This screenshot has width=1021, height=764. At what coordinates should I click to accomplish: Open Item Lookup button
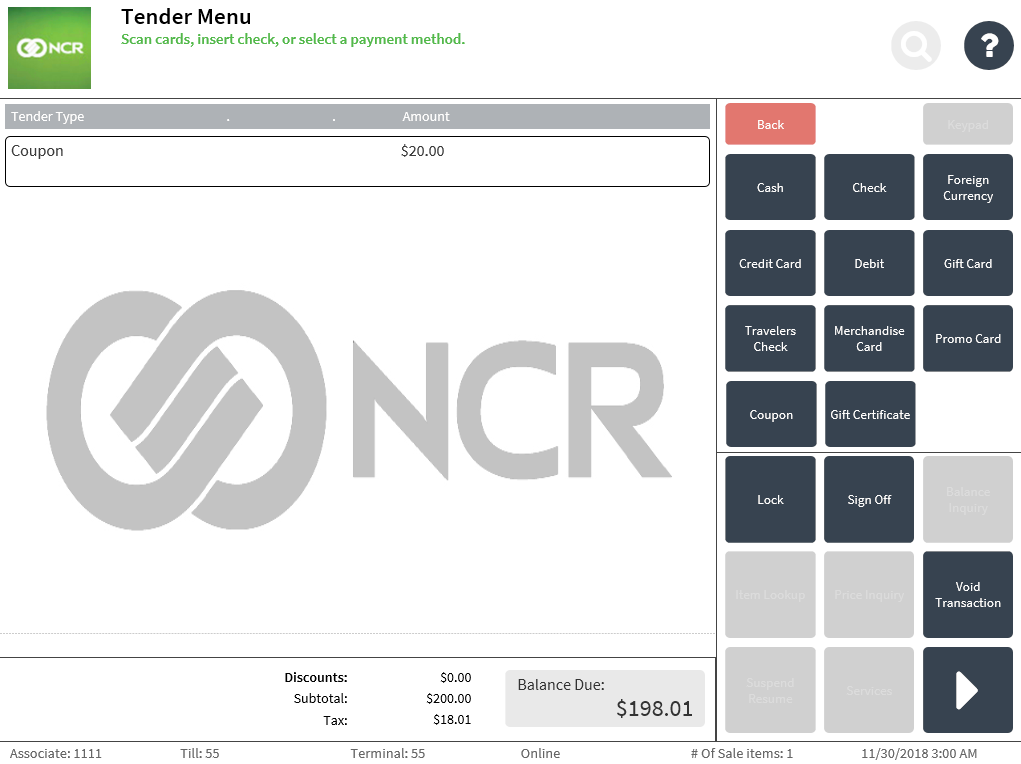click(770, 595)
